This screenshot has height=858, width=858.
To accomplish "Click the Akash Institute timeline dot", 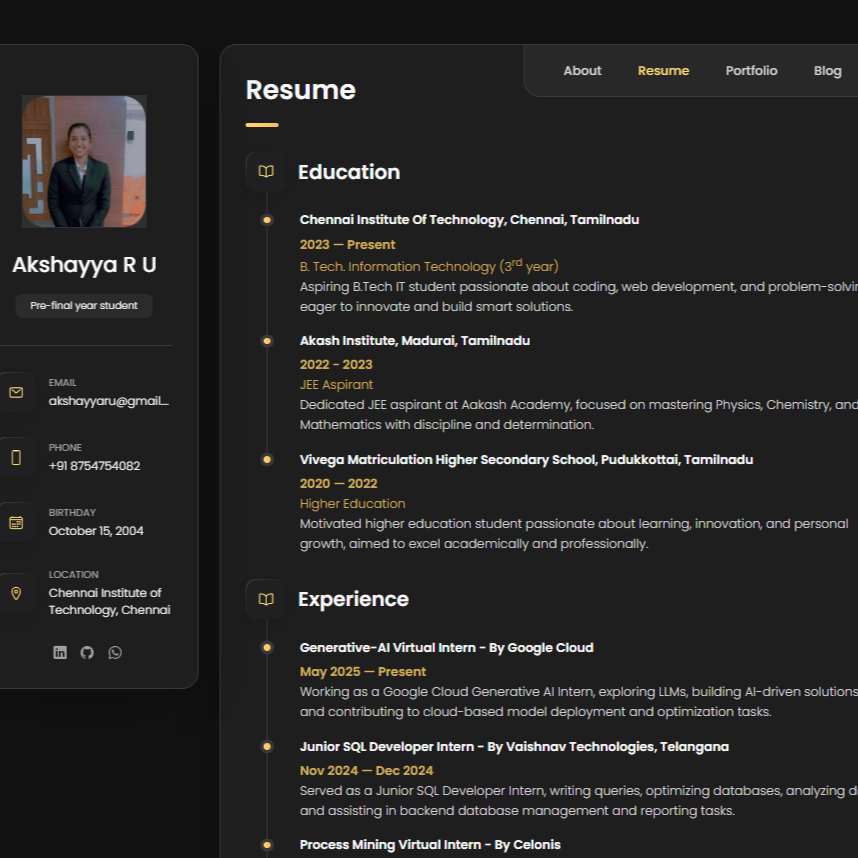I will [x=267, y=341].
